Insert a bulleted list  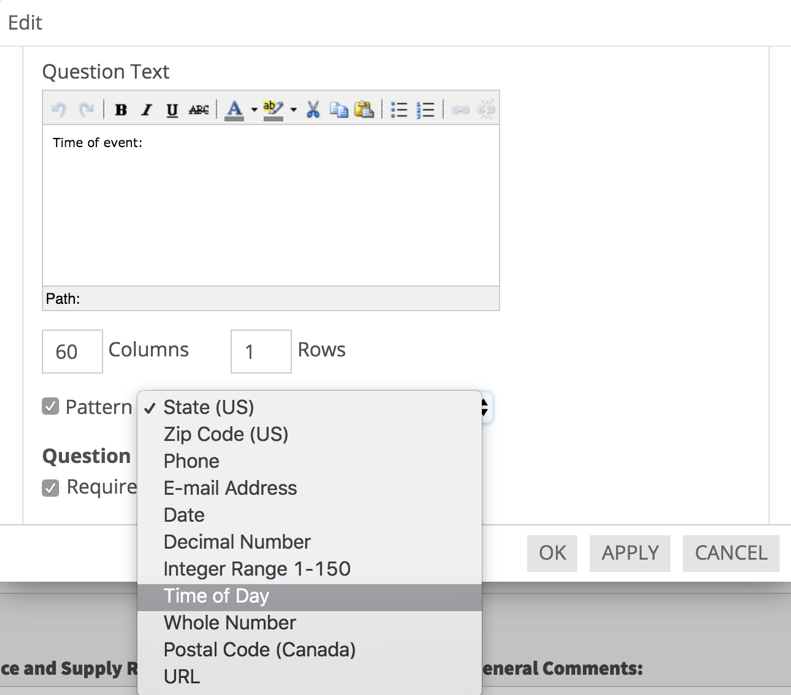tap(399, 110)
